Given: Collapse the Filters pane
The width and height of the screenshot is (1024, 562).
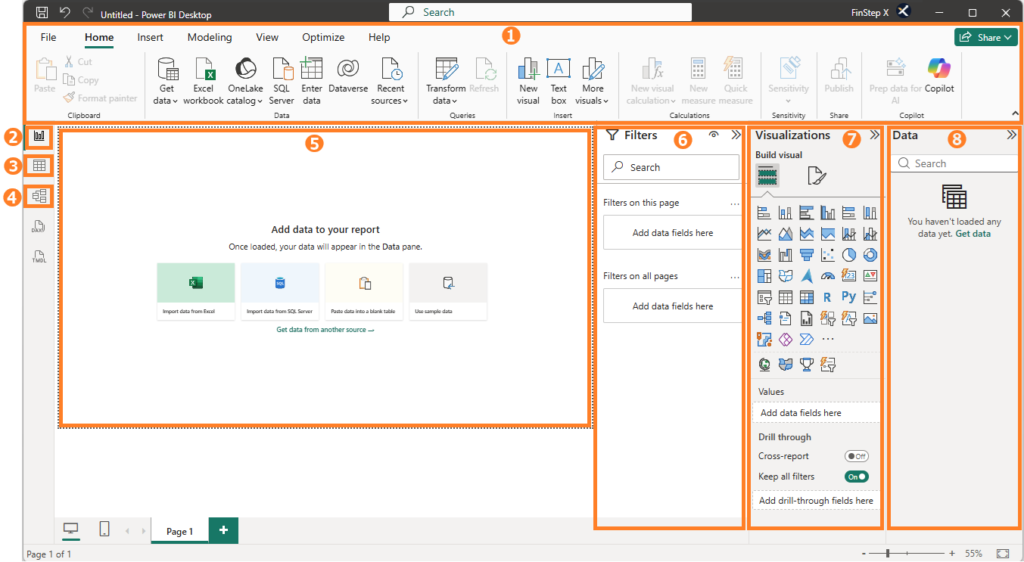Looking at the screenshot, I should 736,135.
